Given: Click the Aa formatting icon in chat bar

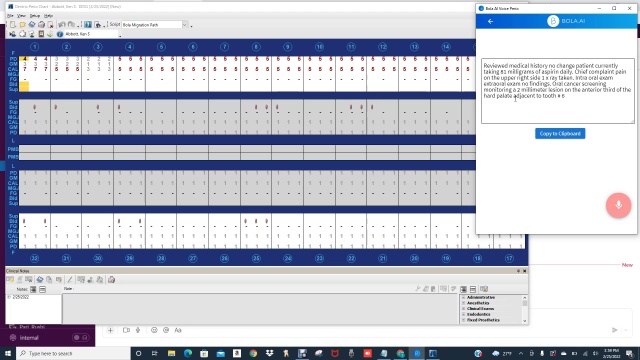Looking at the screenshot, I should point(178,330).
